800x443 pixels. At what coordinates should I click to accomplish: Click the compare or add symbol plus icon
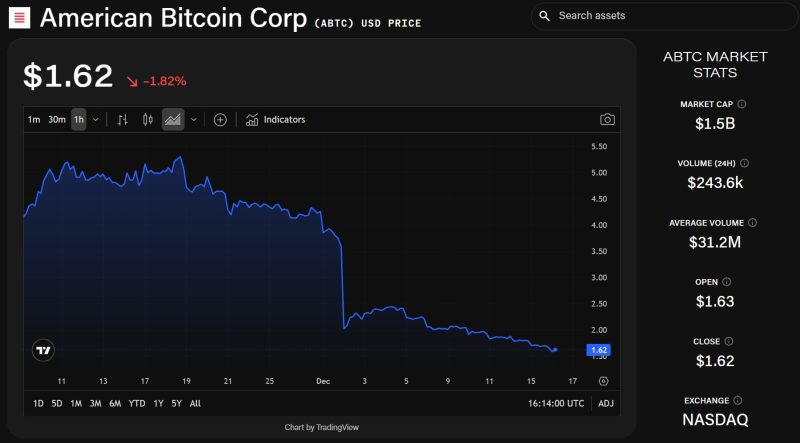click(220, 120)
